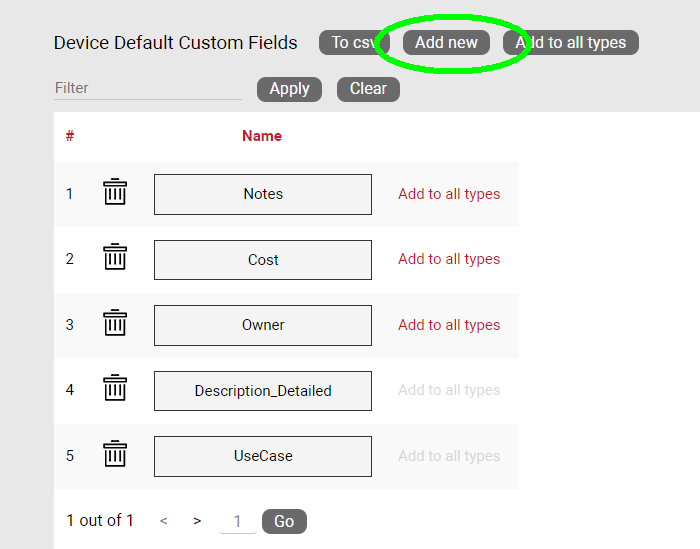Add Notes to all types link
Image resolution: width=700 pixels, height=549 pixels.
449,194
